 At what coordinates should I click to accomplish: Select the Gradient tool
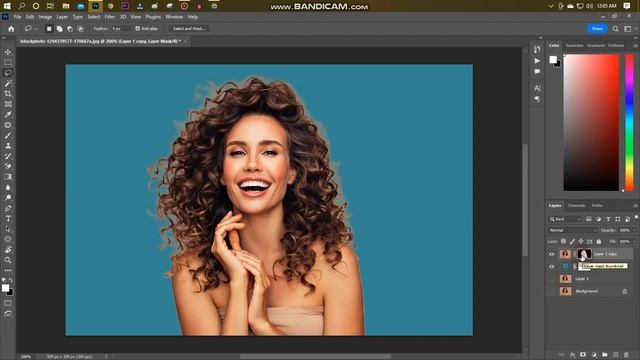pyautogui.click(x=8, y=177)
